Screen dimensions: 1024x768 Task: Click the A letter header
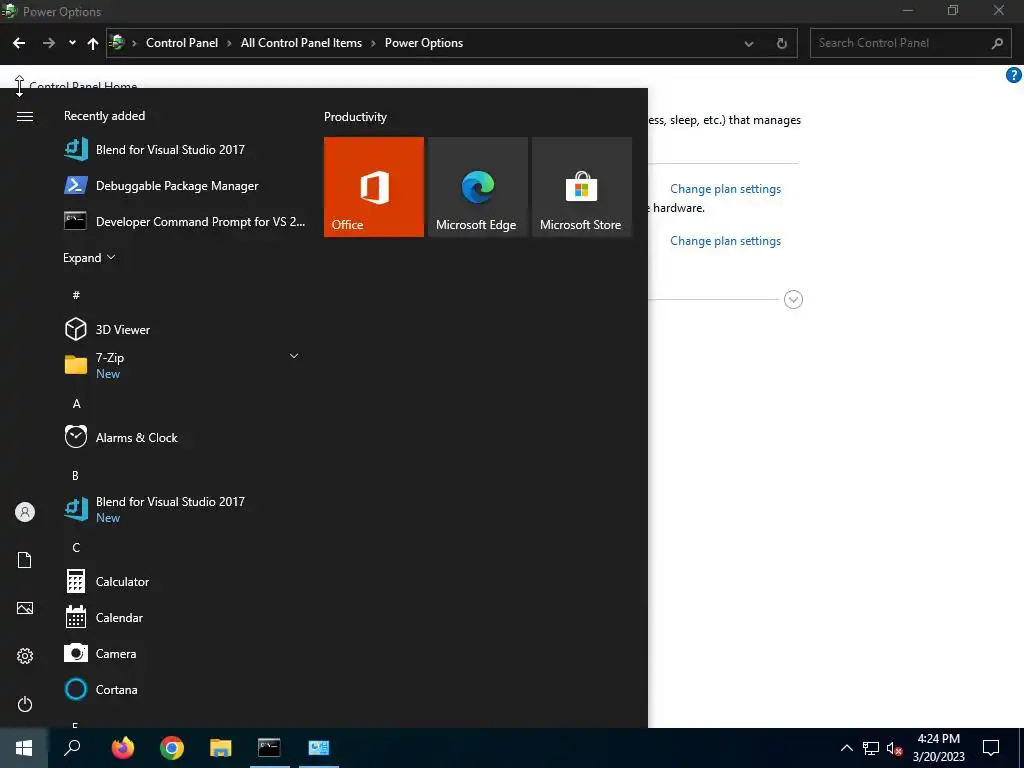click(76, 404)
